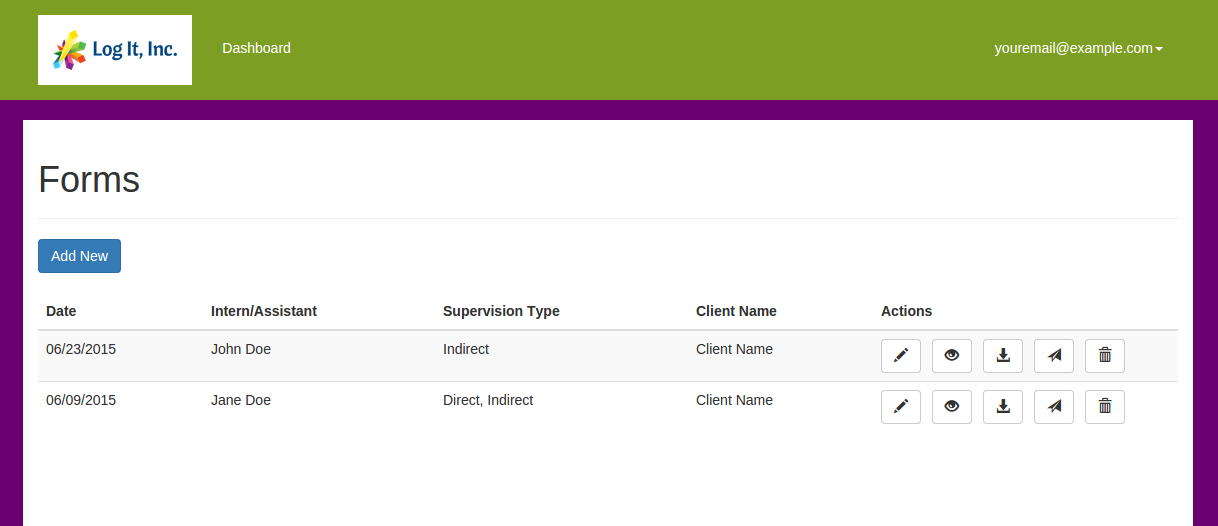This screenshot has height=526, width=1218.
Task: Go to Dashboard in the navigation bar
Action: pos(256,48)
